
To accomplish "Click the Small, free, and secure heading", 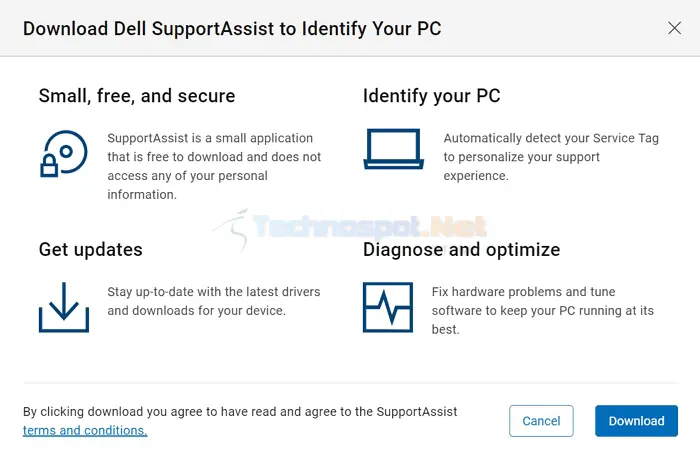I will tap(137, 96).
